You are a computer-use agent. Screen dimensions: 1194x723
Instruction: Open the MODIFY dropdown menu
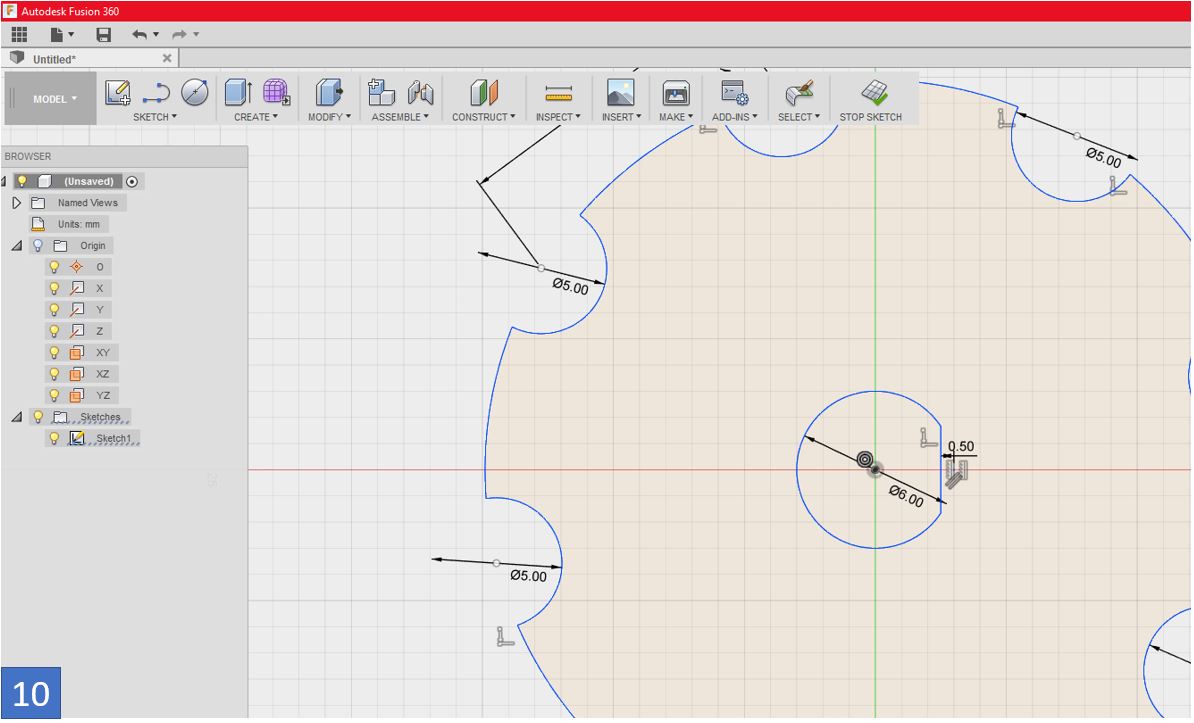point(329,117)
